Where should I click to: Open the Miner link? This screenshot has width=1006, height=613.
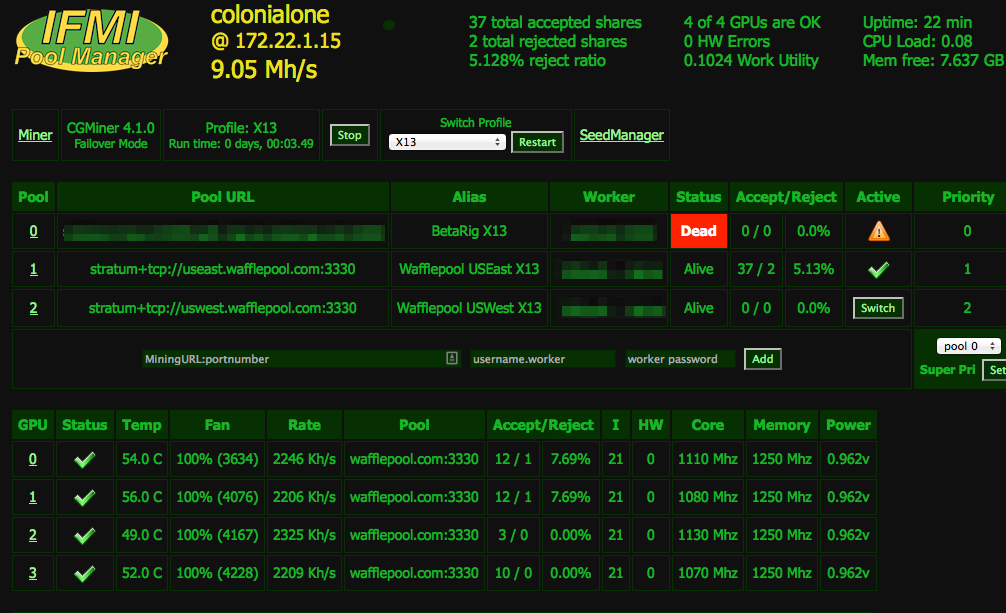(x=35, y=135)
